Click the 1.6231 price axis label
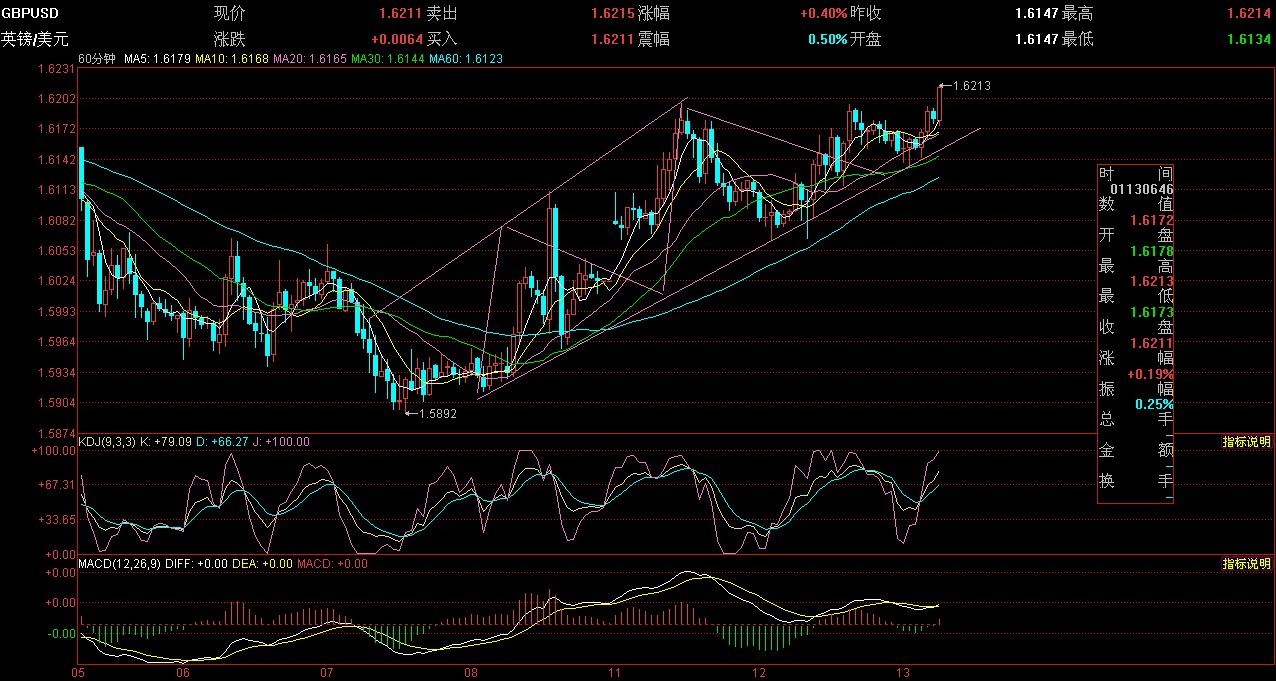 coord(56,69)
